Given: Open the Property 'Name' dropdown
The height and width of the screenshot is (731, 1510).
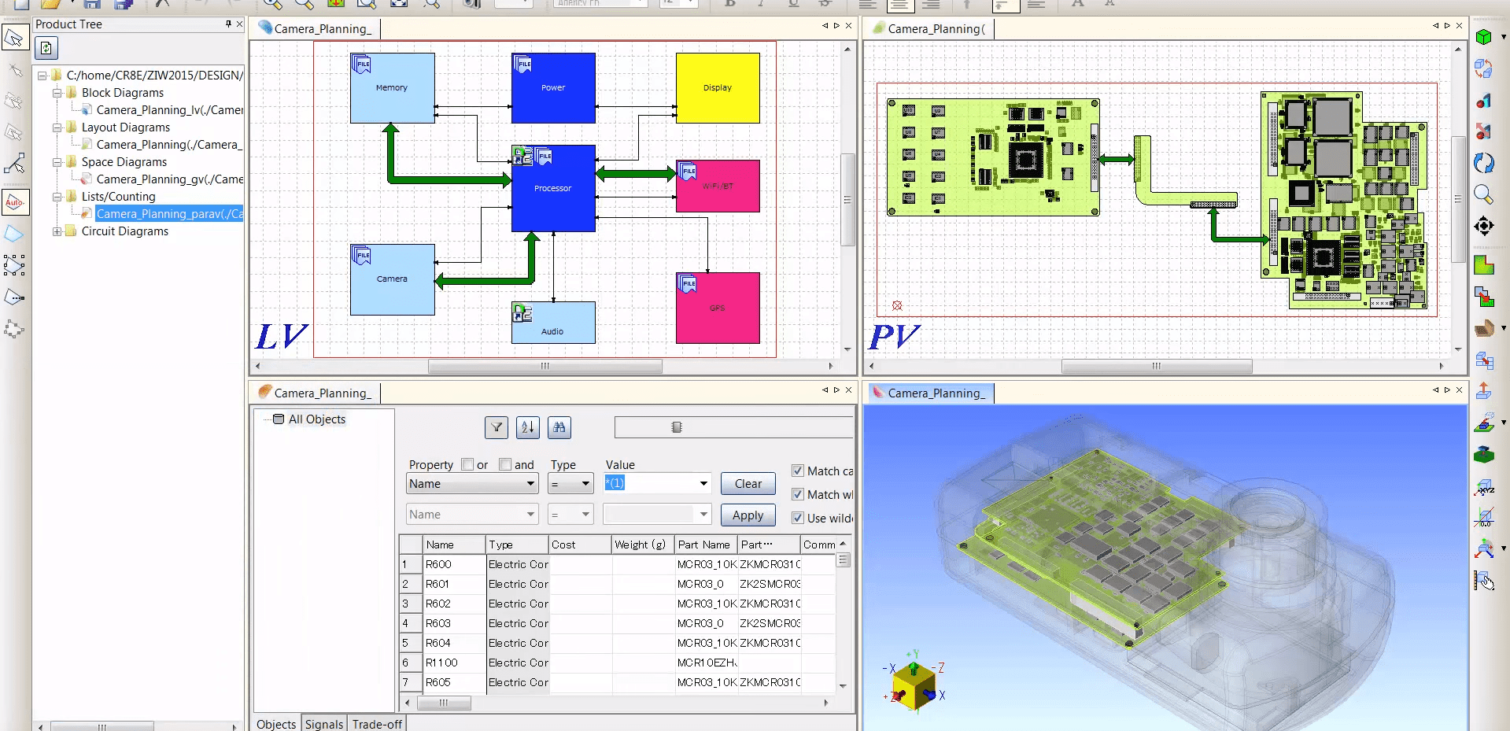Looking at the screenshot, I should click(x=472, y=484).
